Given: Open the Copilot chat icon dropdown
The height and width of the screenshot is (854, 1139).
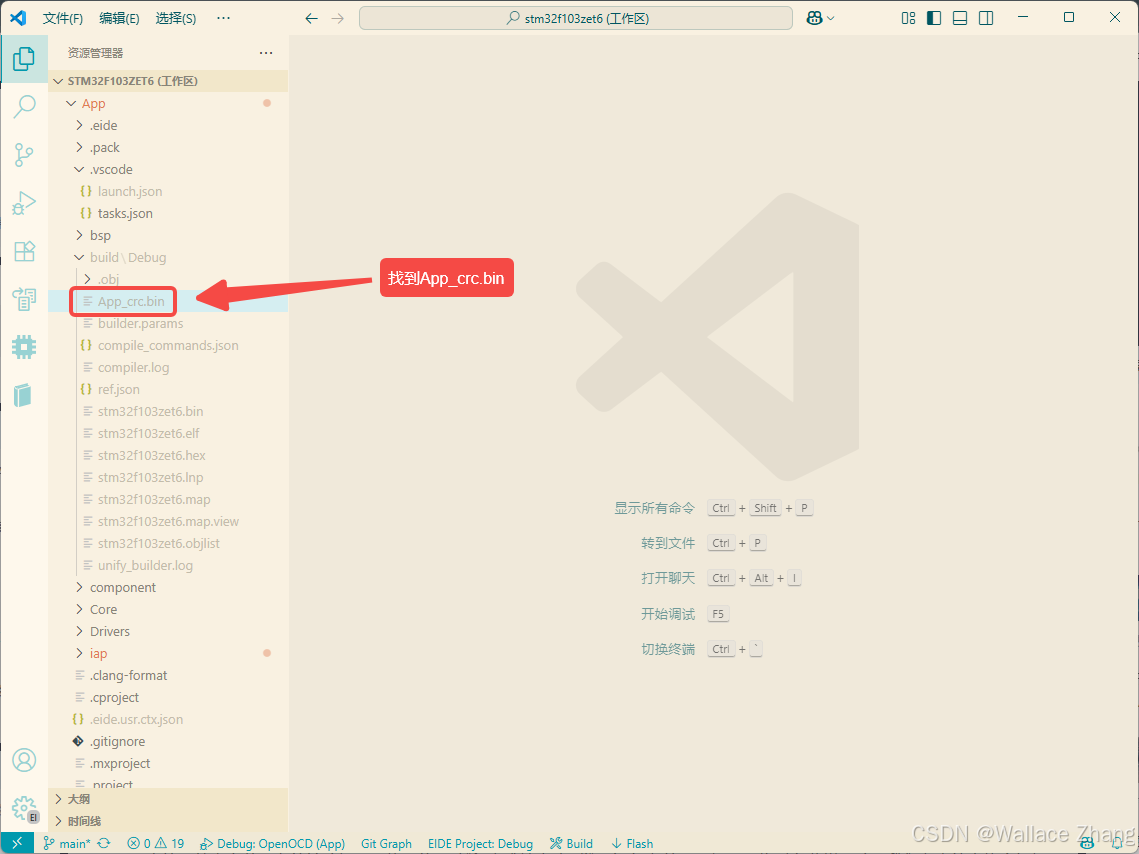Looking at the screenshot, I should 820,18.
